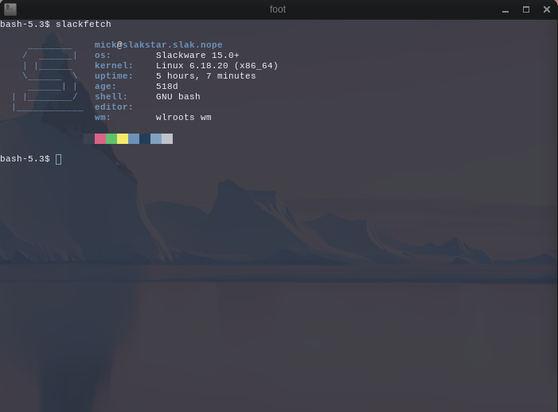Click 'mick@slakstar.slak.nope' hostname line

158,45
